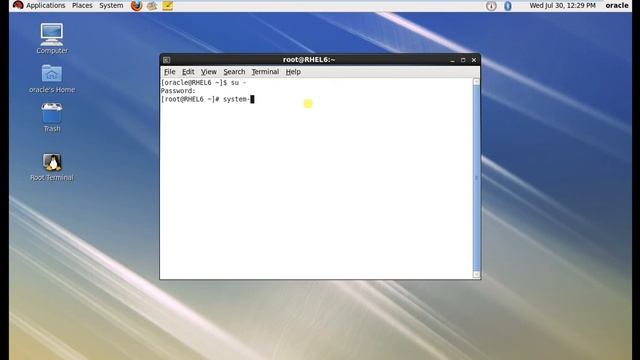Click the 'Password:' line in terminal
Image resolution: width=640 pixels, height=360 pixels.
[178, 91]
